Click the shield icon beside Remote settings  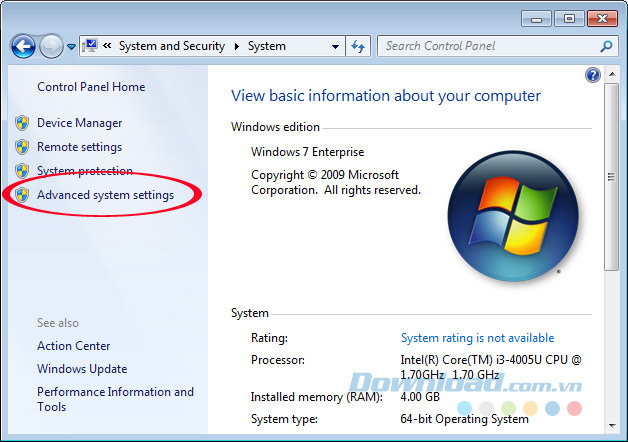(x=22, y=147)
